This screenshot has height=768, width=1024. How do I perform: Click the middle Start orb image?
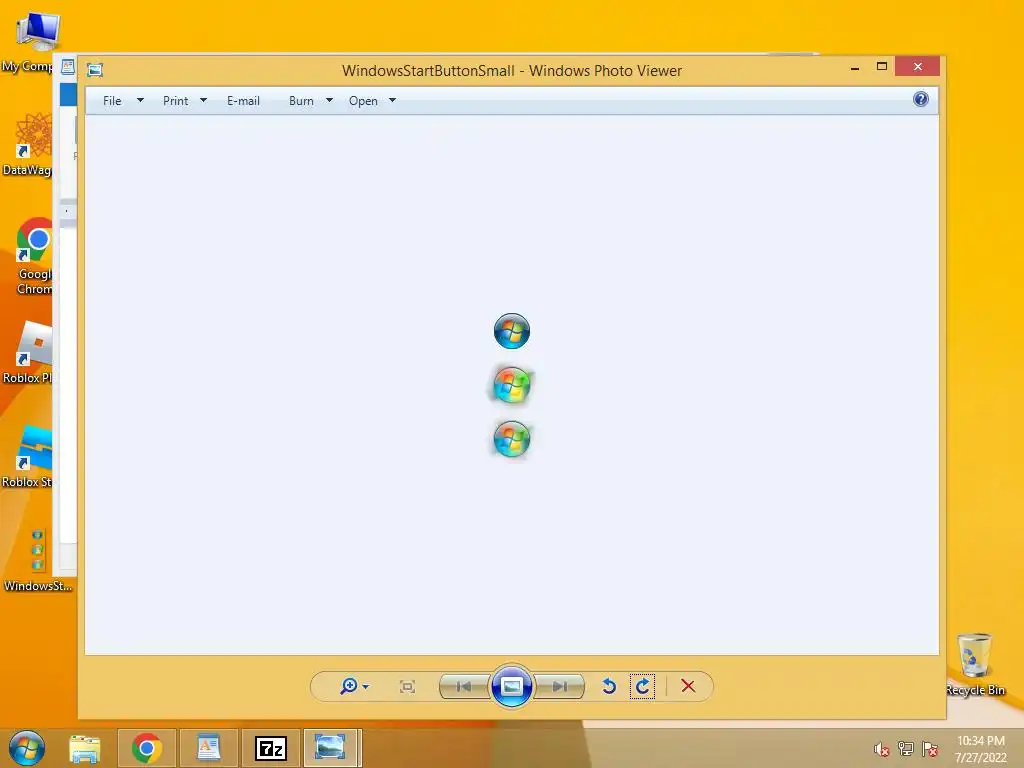click(511, 385)
